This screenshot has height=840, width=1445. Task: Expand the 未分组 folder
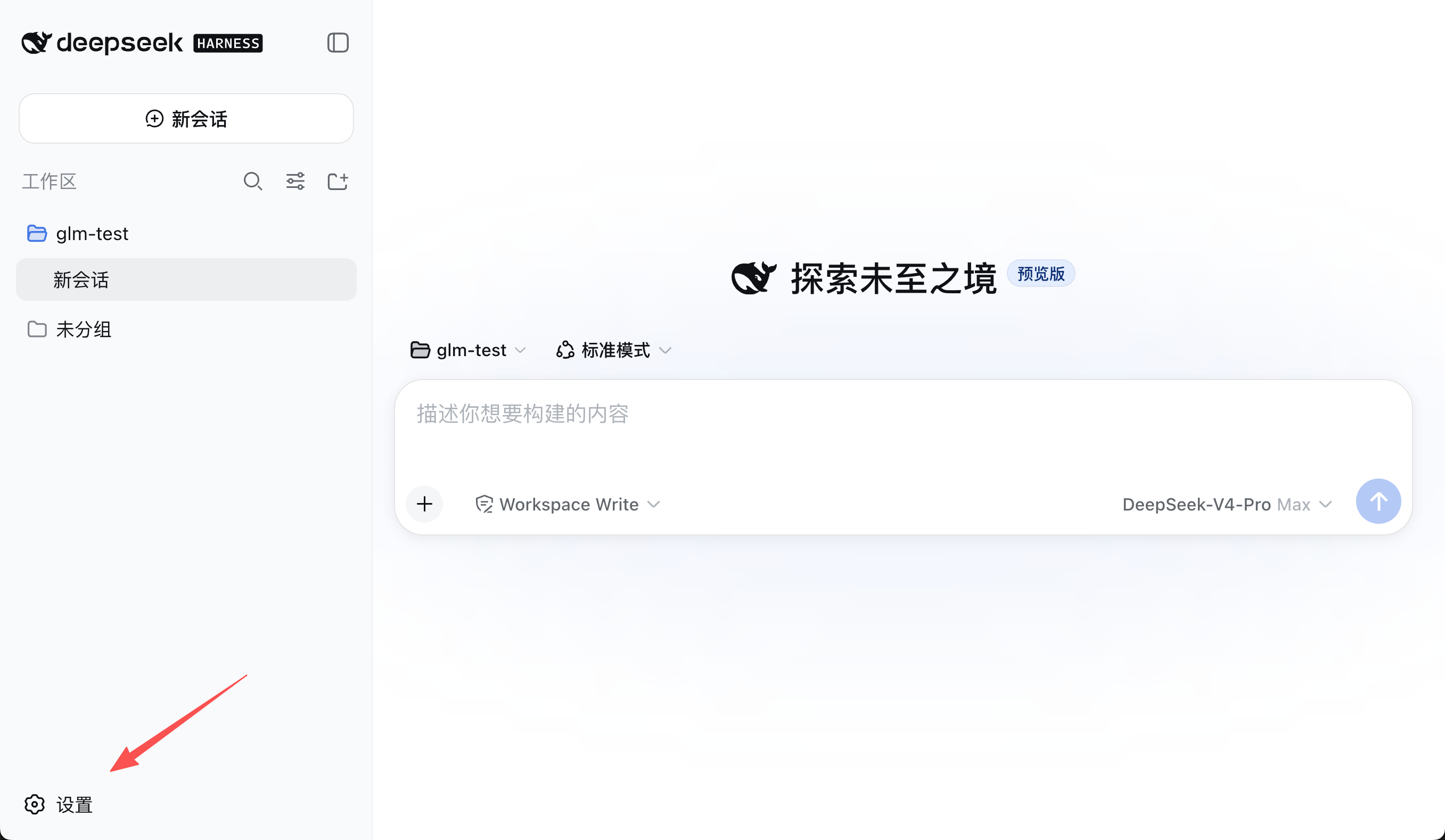(186, 329)
